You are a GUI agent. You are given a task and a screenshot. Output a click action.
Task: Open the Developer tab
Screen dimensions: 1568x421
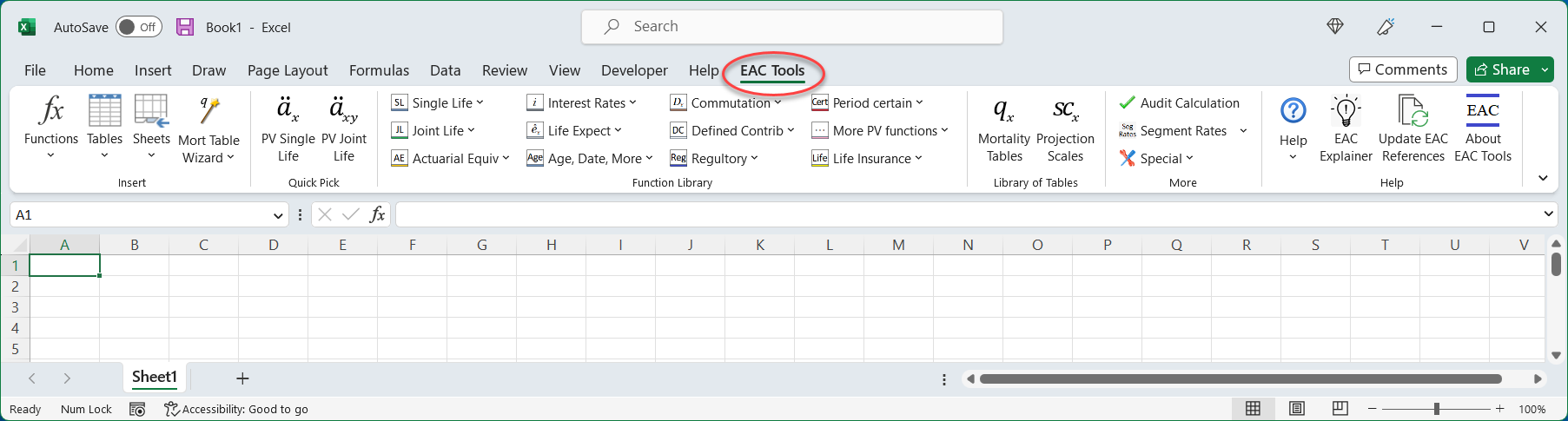634,70
